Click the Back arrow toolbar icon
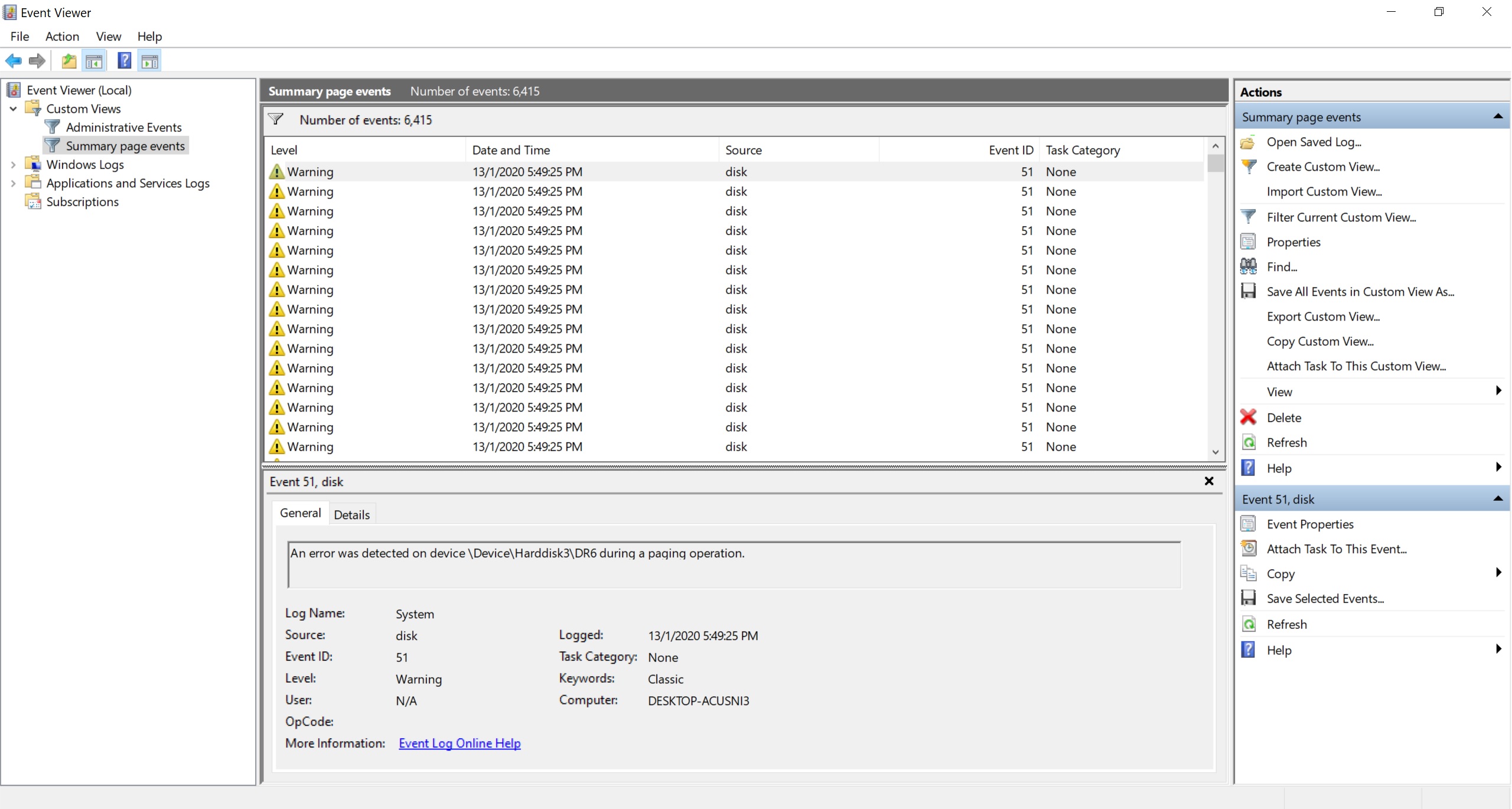Image resolution: width=1512 pixels, height=809 pixels. coord(13,61)
